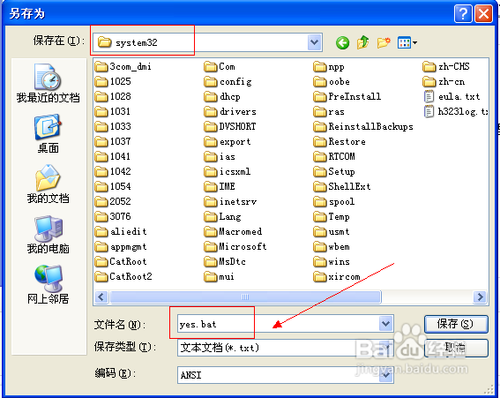500x398 pixels.
Task: Click 保存 (Save) button
Action: click(456, 324)
